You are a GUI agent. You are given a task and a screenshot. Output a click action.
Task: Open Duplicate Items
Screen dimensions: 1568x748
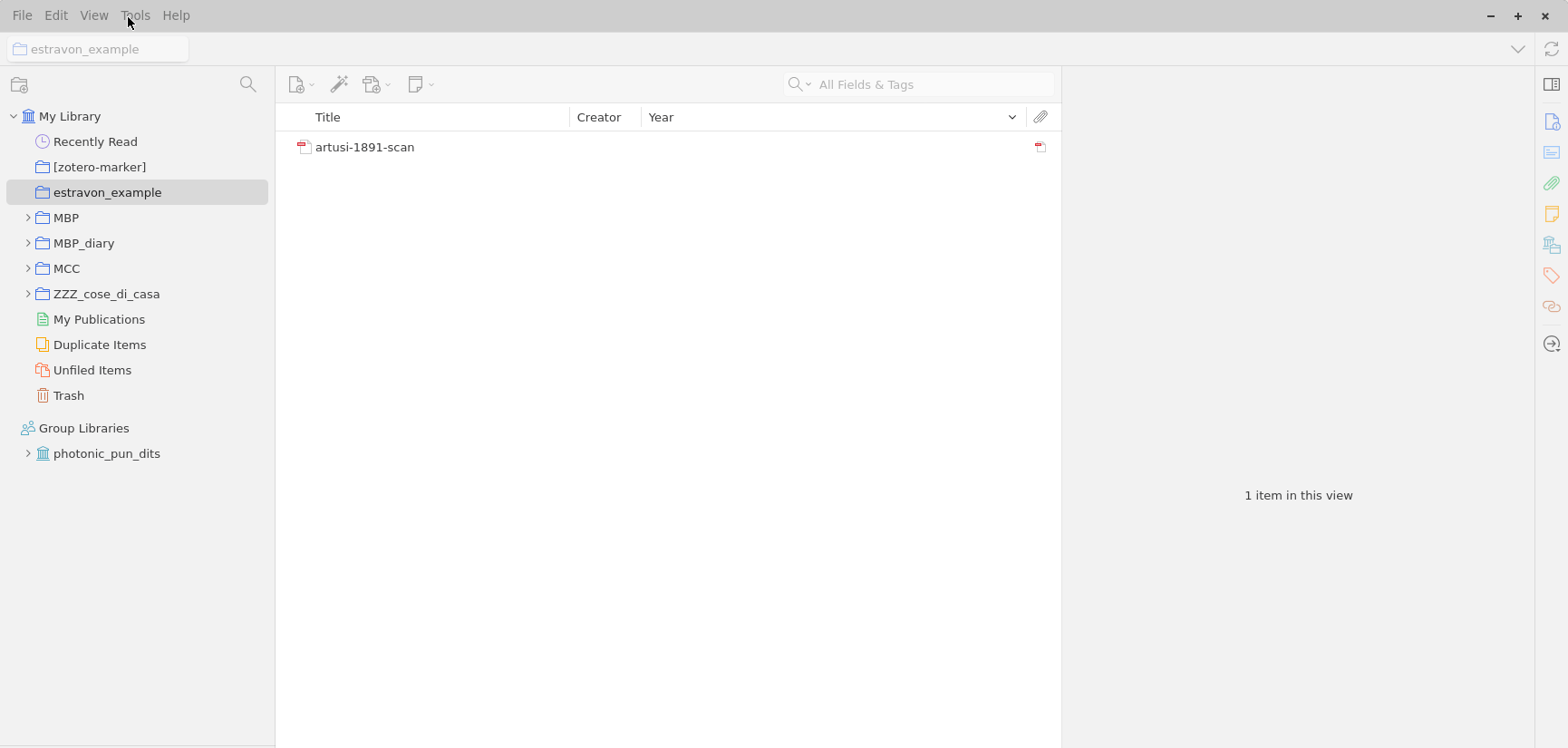(100, 345)
